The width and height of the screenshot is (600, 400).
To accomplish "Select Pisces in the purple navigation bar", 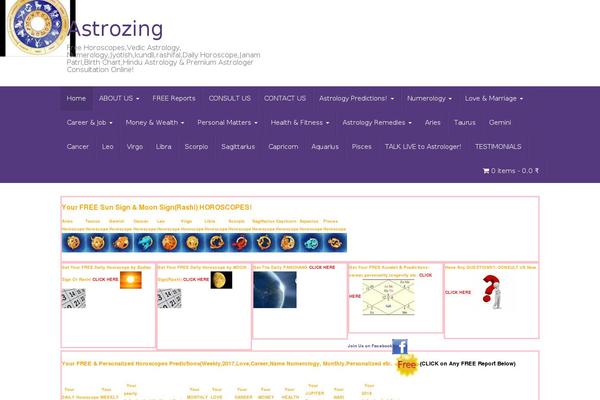I will pos(362,147).
